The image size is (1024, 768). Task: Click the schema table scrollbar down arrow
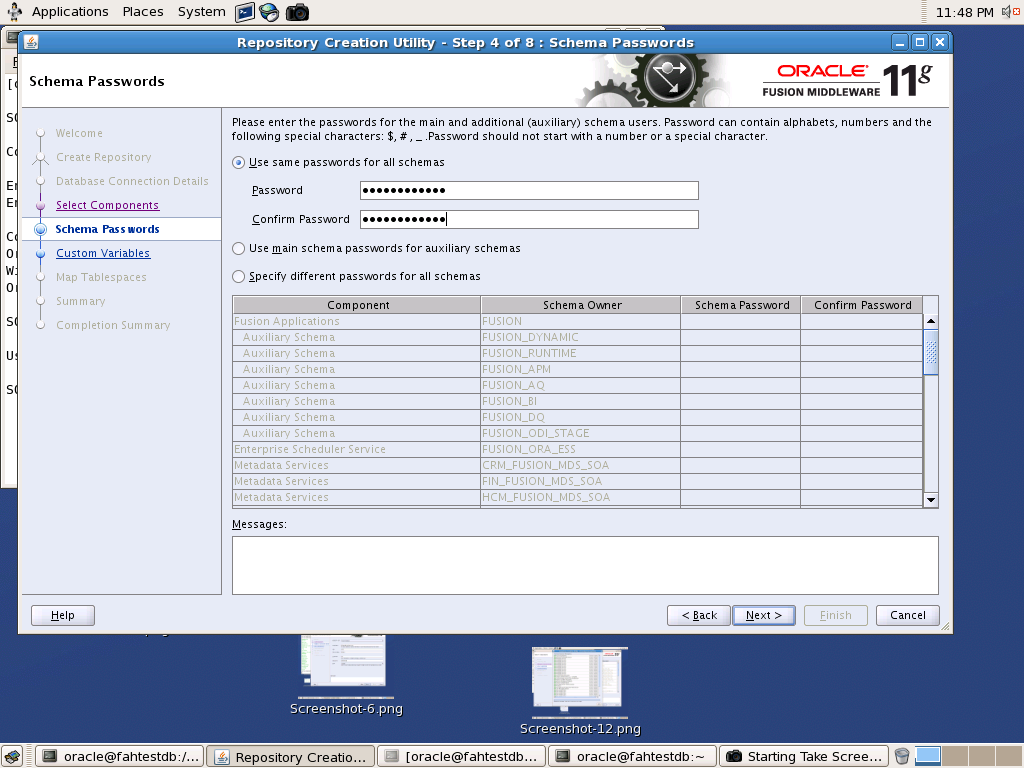(930, 499)
